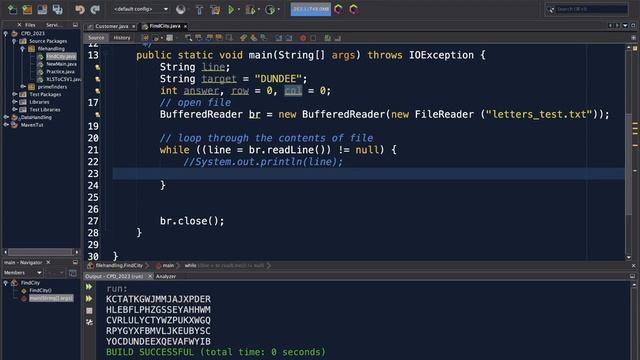Click the Clean and Build Project icon
This screenshot has width=640, height=360.
coord(215,9)
